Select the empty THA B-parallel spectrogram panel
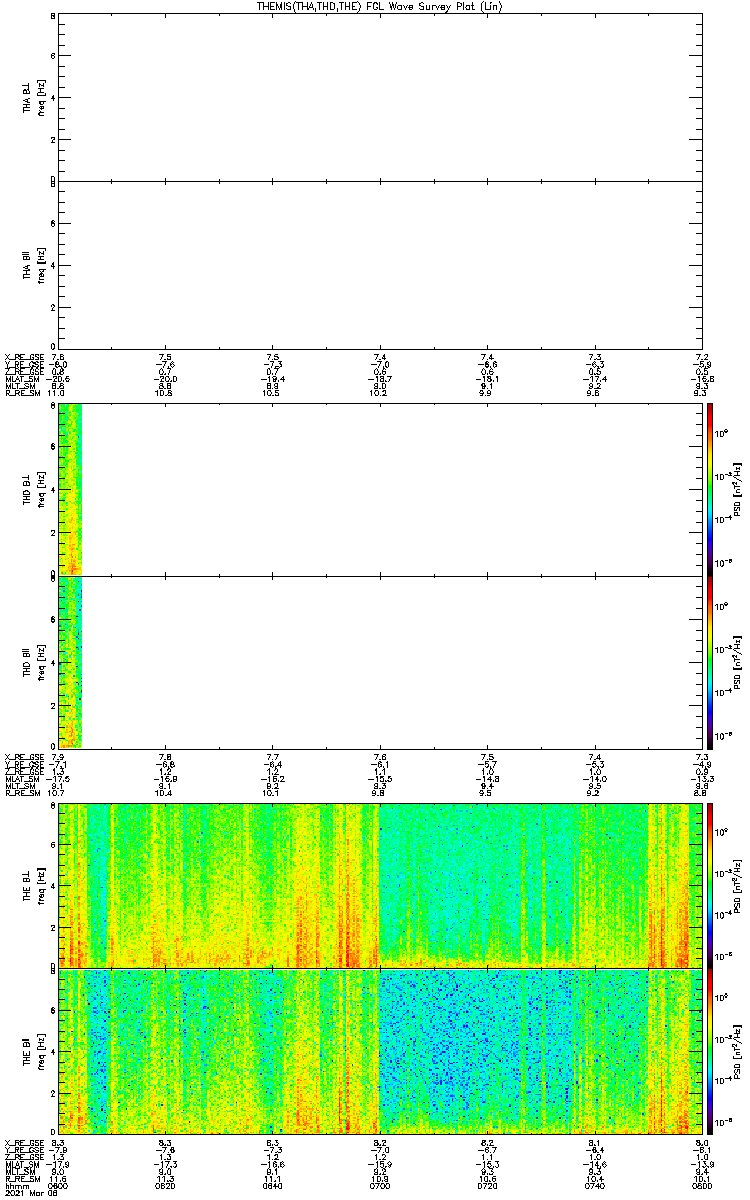The height and width of the screenshot is (1200, 750). click(380, 264)
